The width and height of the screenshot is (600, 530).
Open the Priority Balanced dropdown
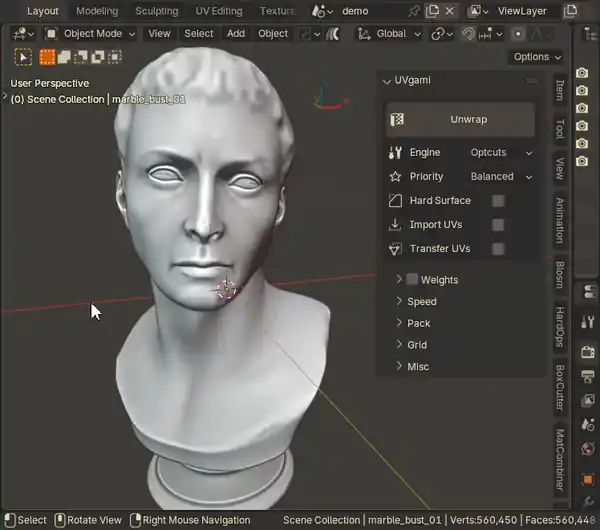[x=501, y=177]
